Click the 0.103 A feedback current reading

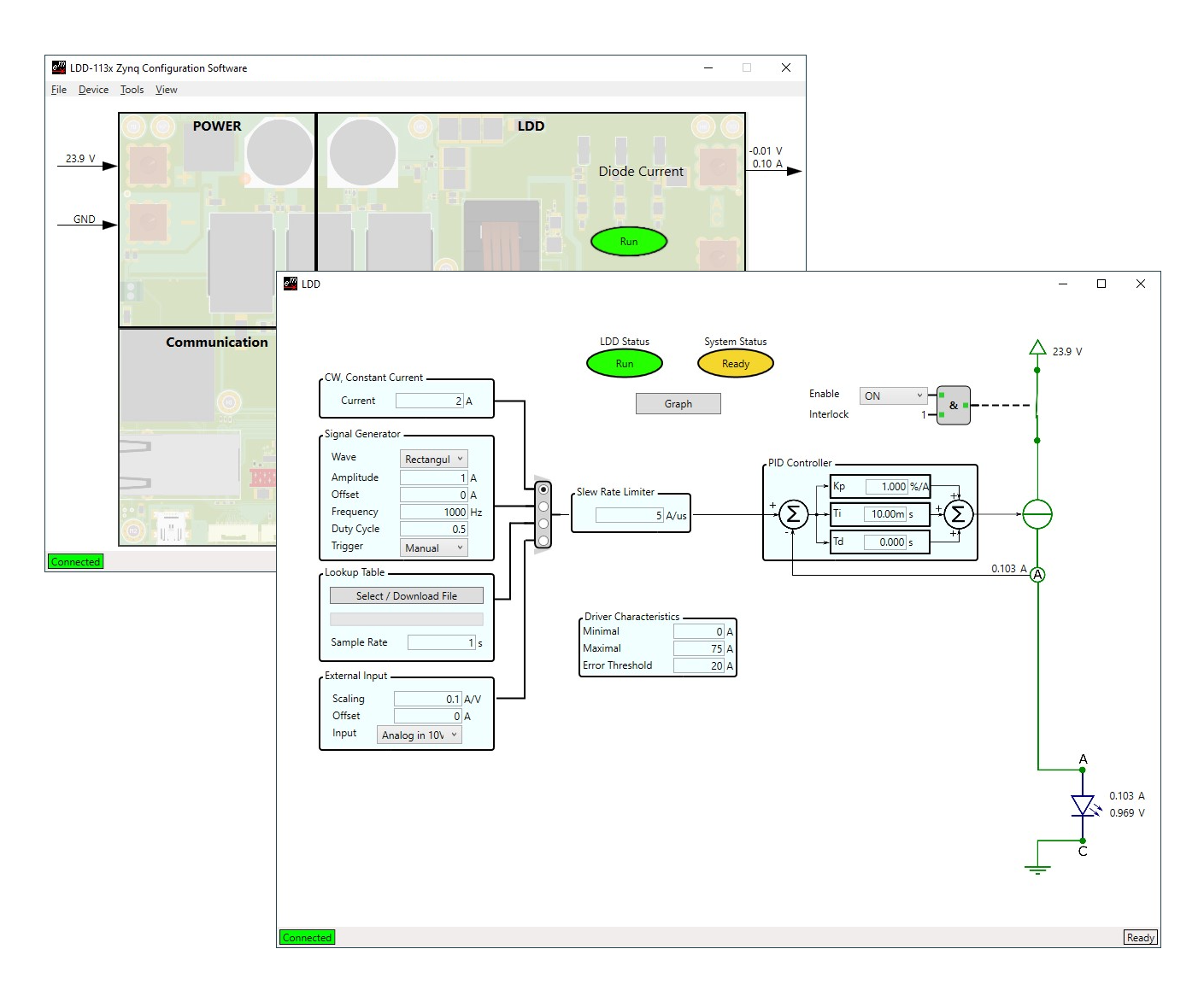1009,568
